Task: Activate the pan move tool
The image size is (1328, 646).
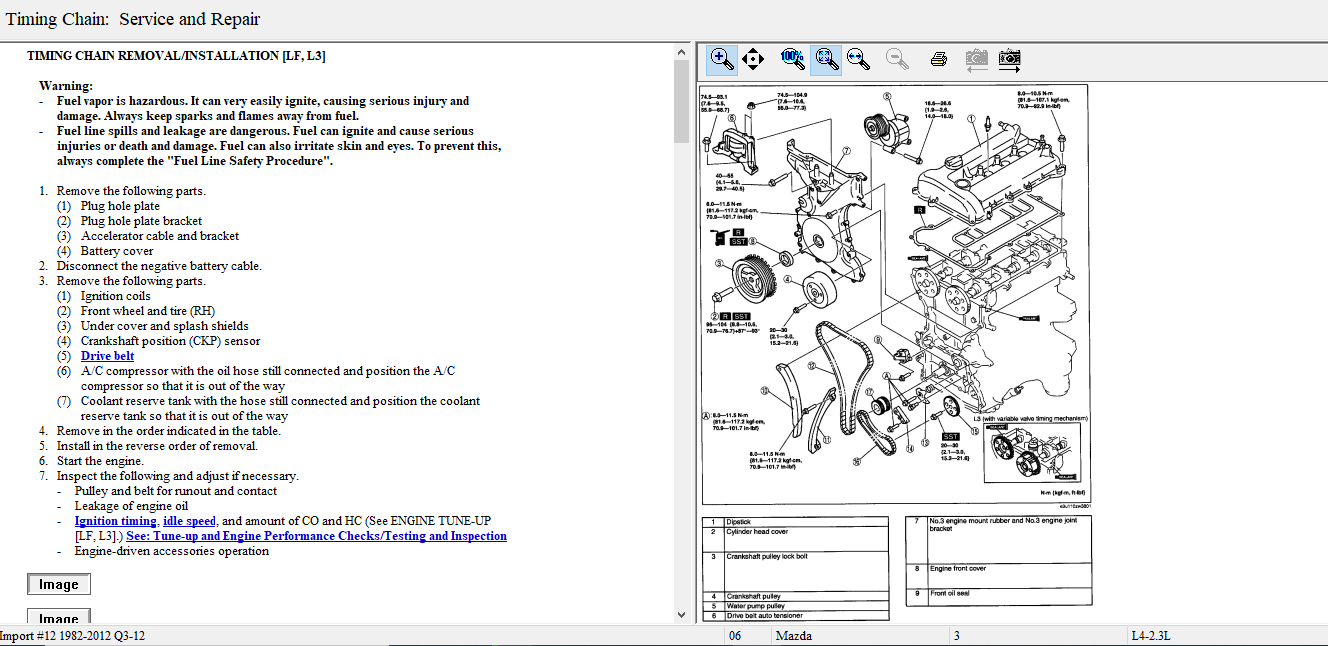Action: point(754,59)
